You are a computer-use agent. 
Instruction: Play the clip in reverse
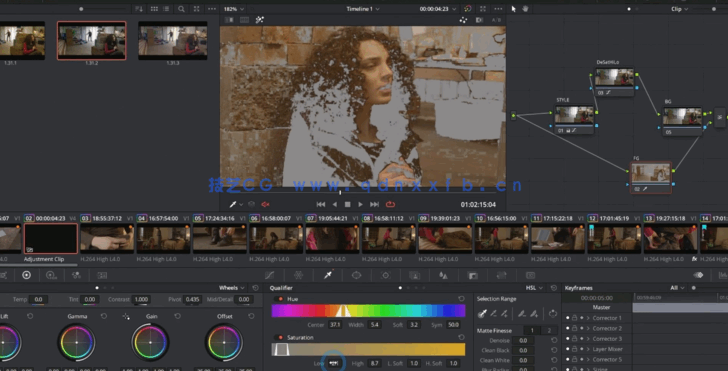pos(334,204)
